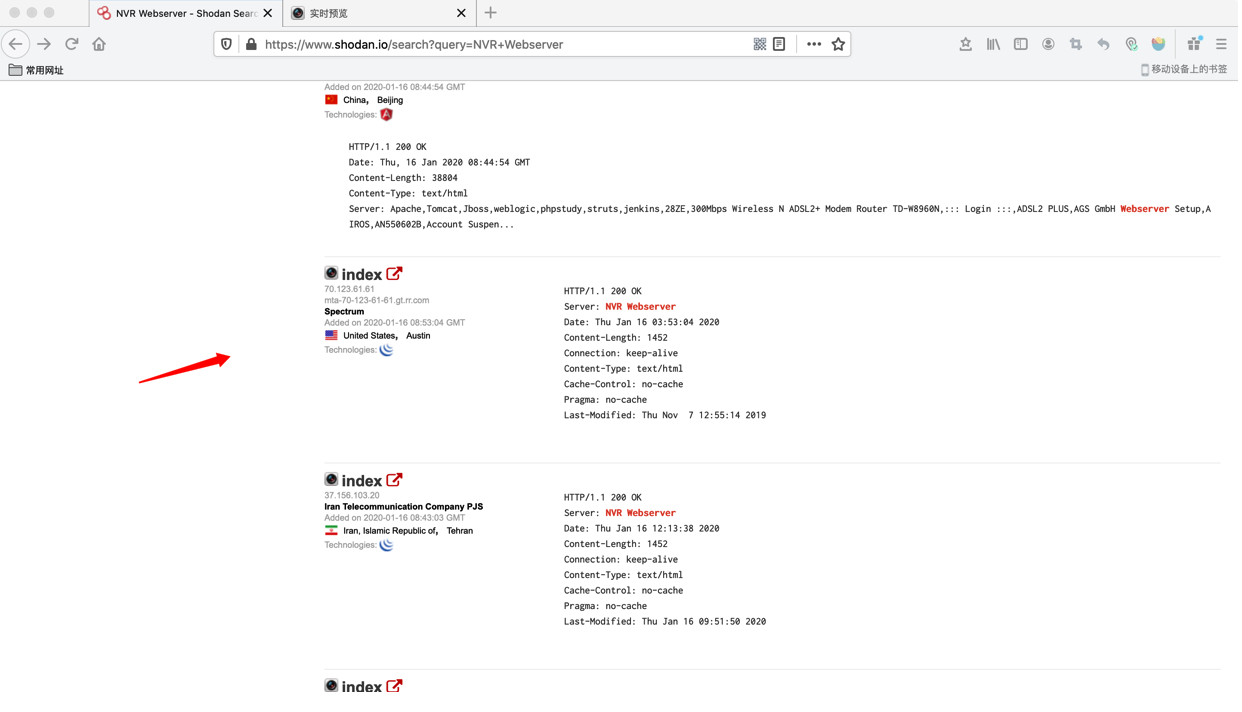Image resolution: width=1242 pixels, height=712 pixels.
Task: Open the Firefox account avatar icon
Action: (x=1048, y=44)
